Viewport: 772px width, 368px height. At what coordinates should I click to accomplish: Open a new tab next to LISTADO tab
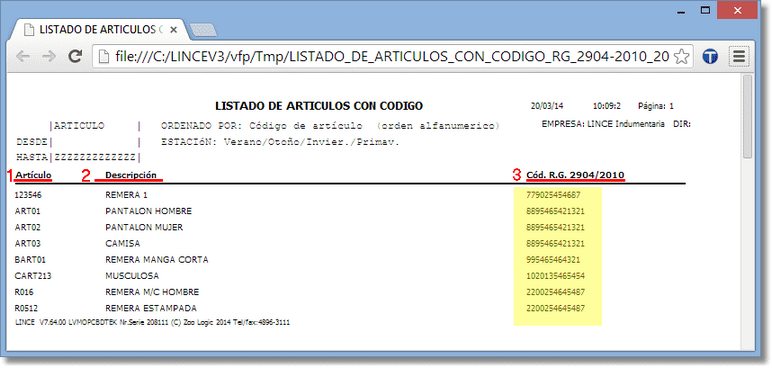[202, 30]
